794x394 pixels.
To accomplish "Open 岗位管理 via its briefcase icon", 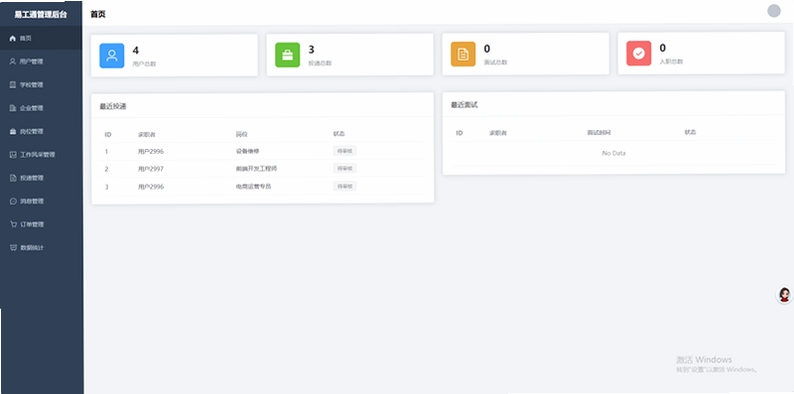I will [13, 131].
